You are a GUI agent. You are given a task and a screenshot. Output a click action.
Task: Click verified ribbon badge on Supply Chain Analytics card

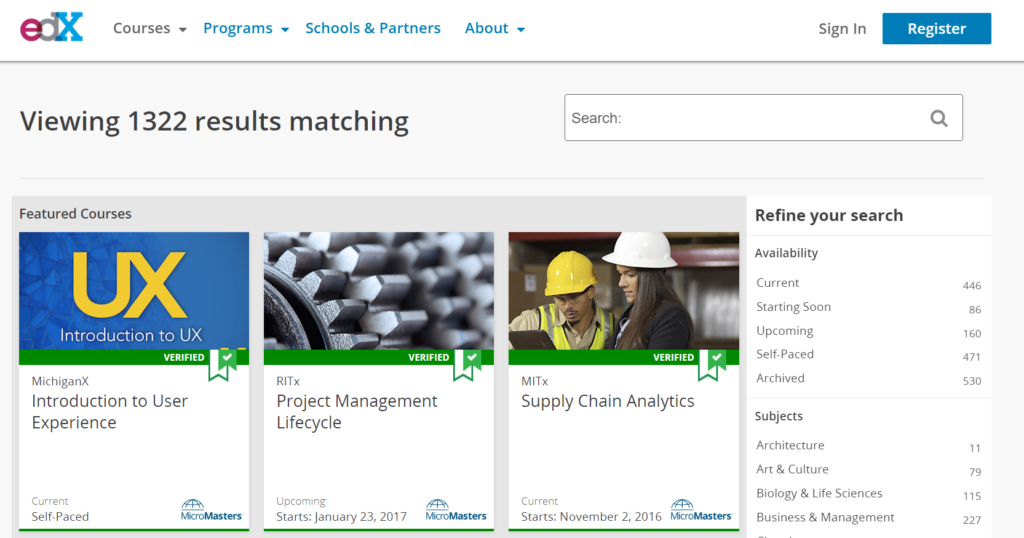pyautogui.click(x=712, y=364)
